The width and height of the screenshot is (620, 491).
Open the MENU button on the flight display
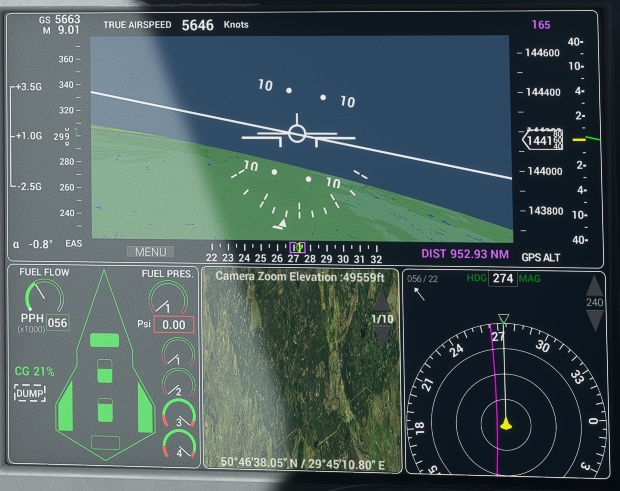pos(150,252)
